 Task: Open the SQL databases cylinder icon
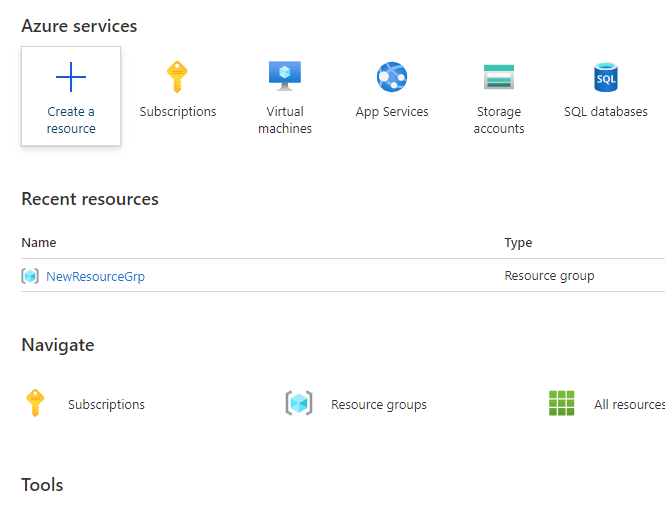click(x=606, y=77)
